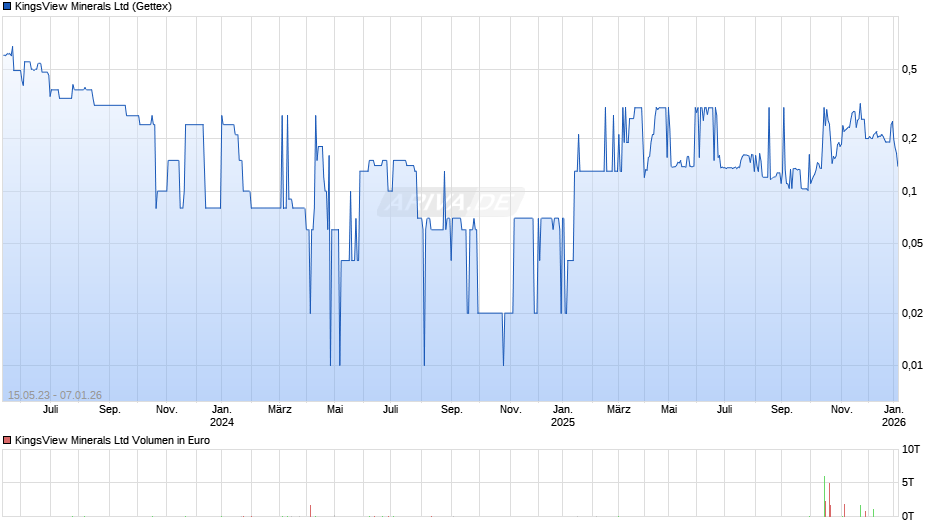Click the 'Jan. 2024' time axis label
The image size is (940, 526).
(222, 416)
